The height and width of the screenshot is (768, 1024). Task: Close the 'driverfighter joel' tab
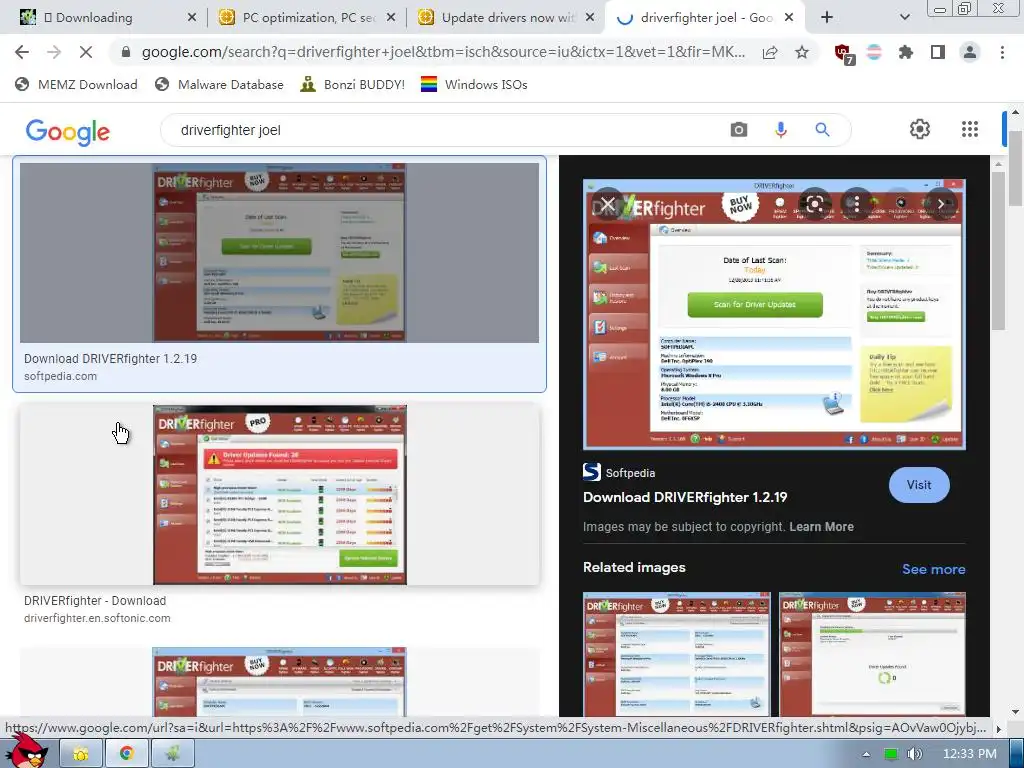coord(789,18)
